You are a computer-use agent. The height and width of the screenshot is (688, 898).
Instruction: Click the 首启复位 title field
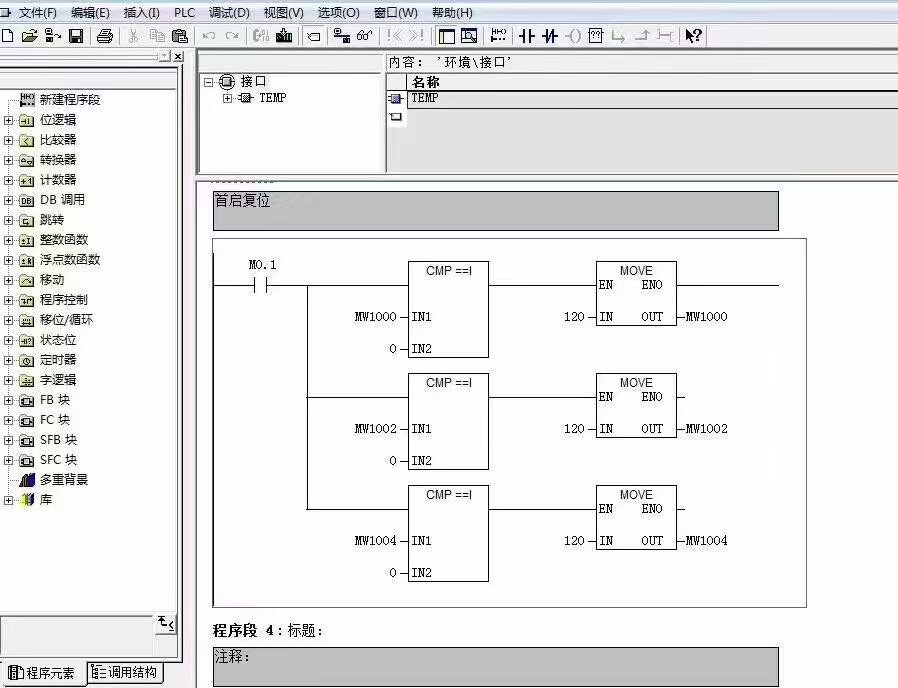click(495, 211)
